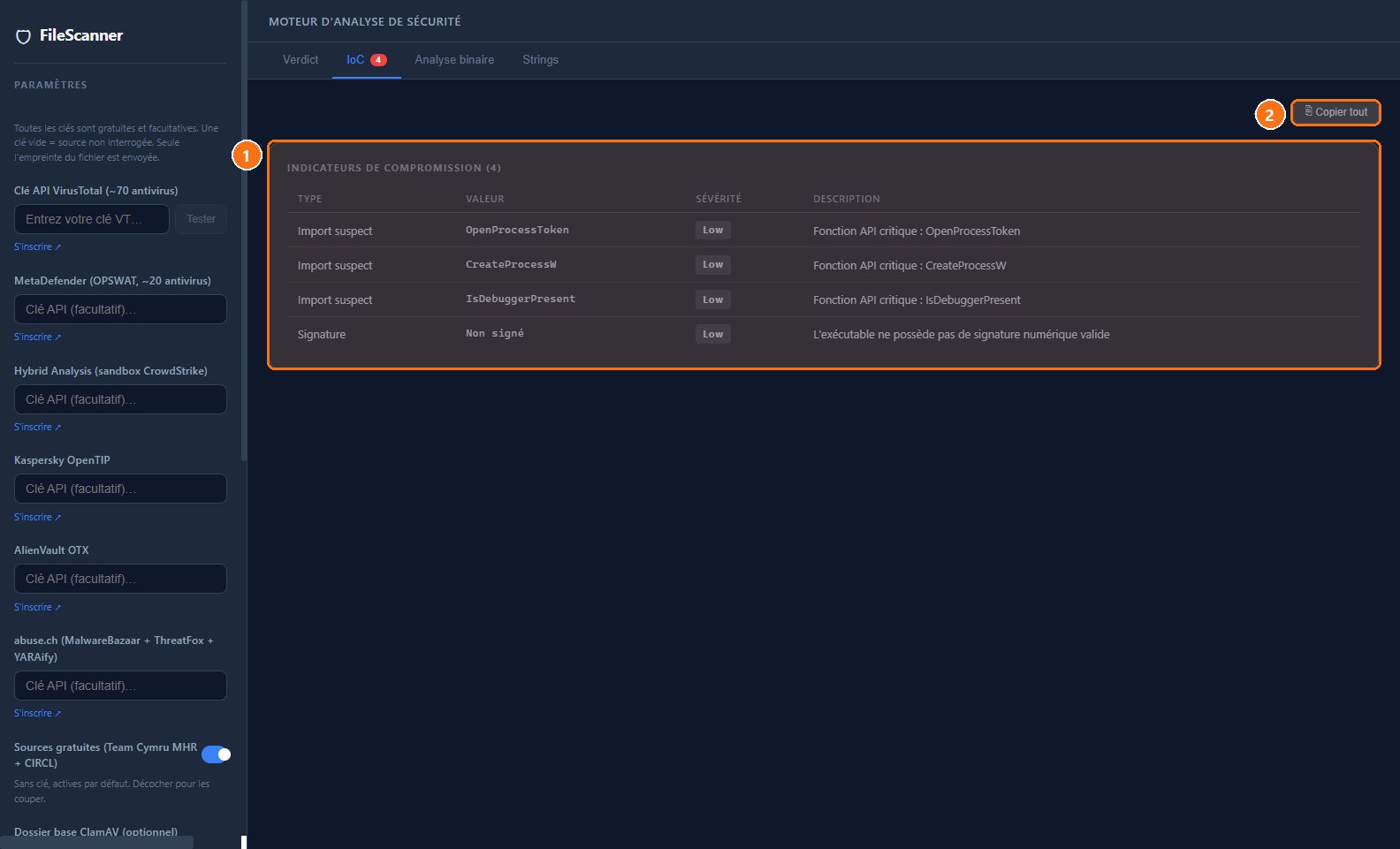
Task: Disable the Sources gratuites toggle
Action: tap(216, 754)
